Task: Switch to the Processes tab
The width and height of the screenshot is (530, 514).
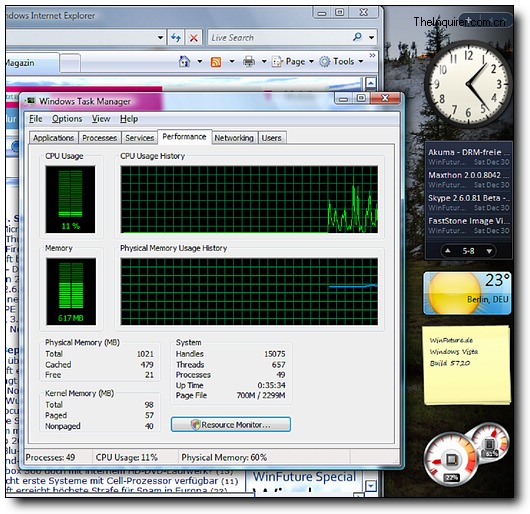Action: click(99, 138)
